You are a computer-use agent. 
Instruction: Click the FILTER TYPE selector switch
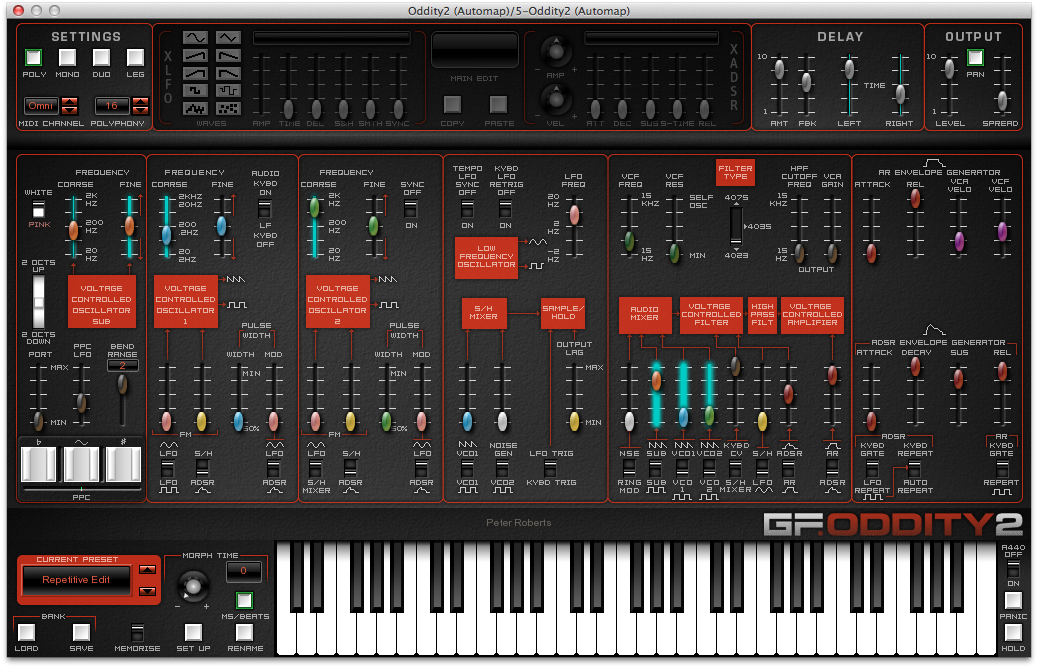735,227
